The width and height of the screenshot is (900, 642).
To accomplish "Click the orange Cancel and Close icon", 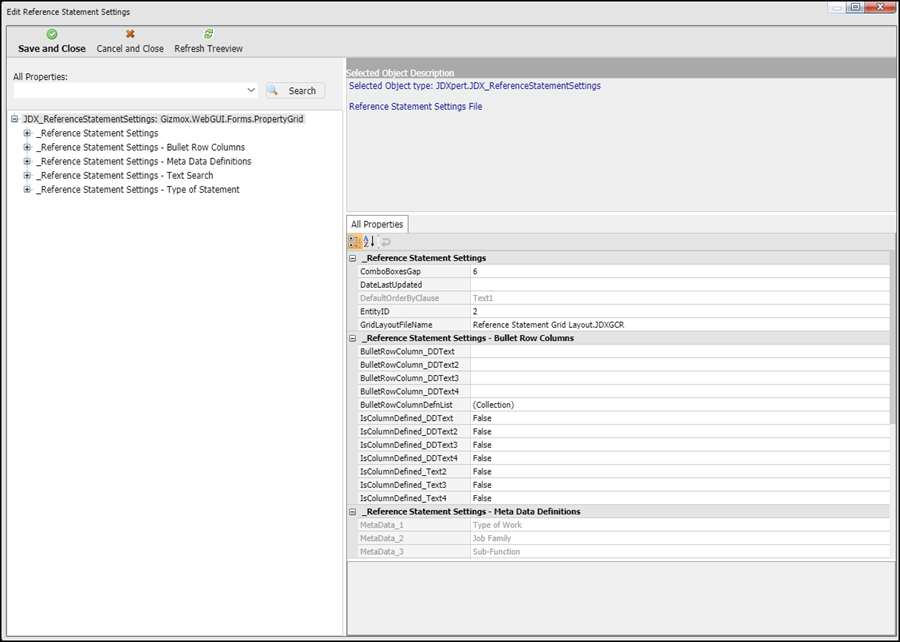I will 130,34.
